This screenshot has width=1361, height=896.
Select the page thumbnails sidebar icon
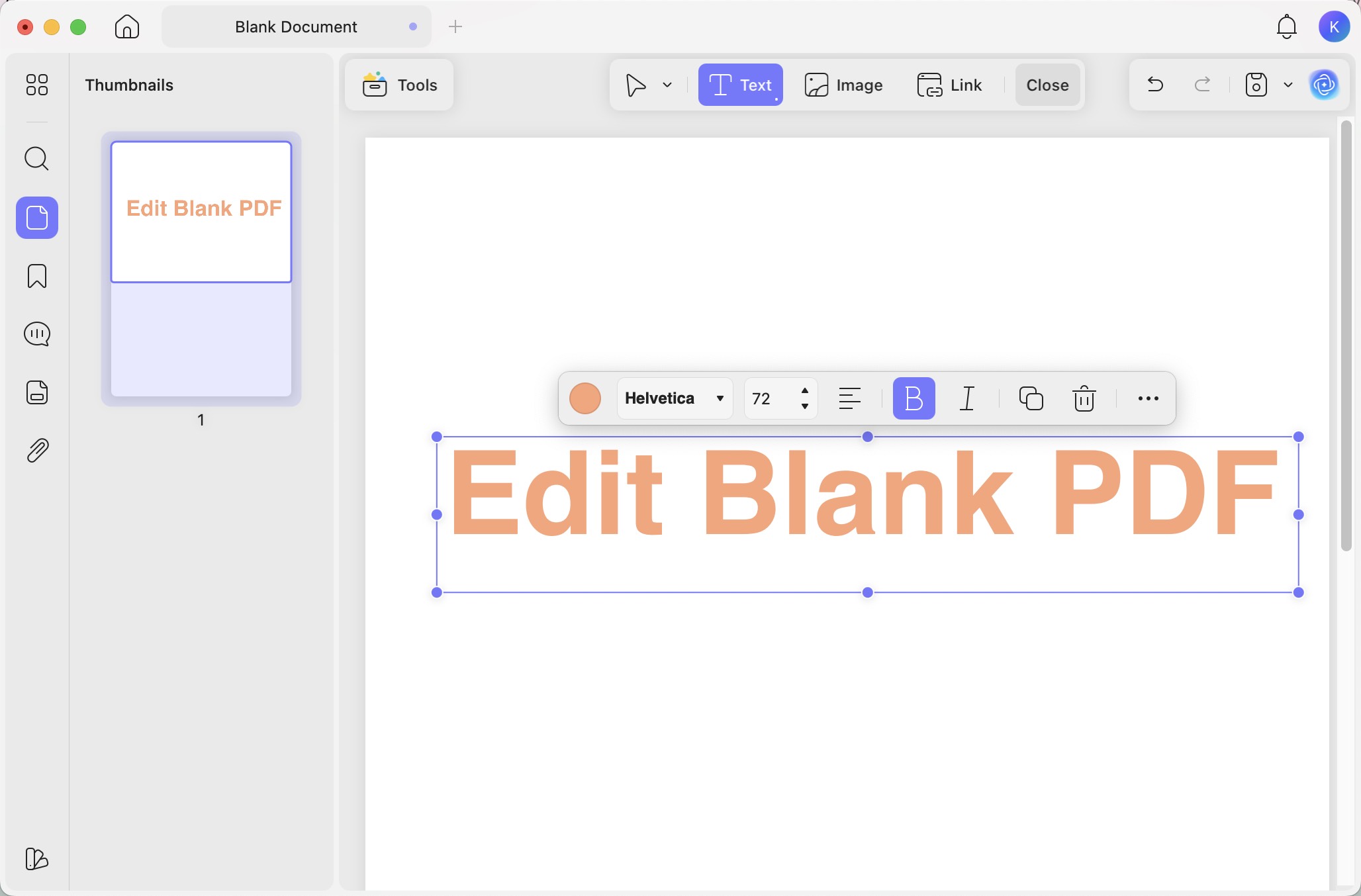(x=37, y=218)
